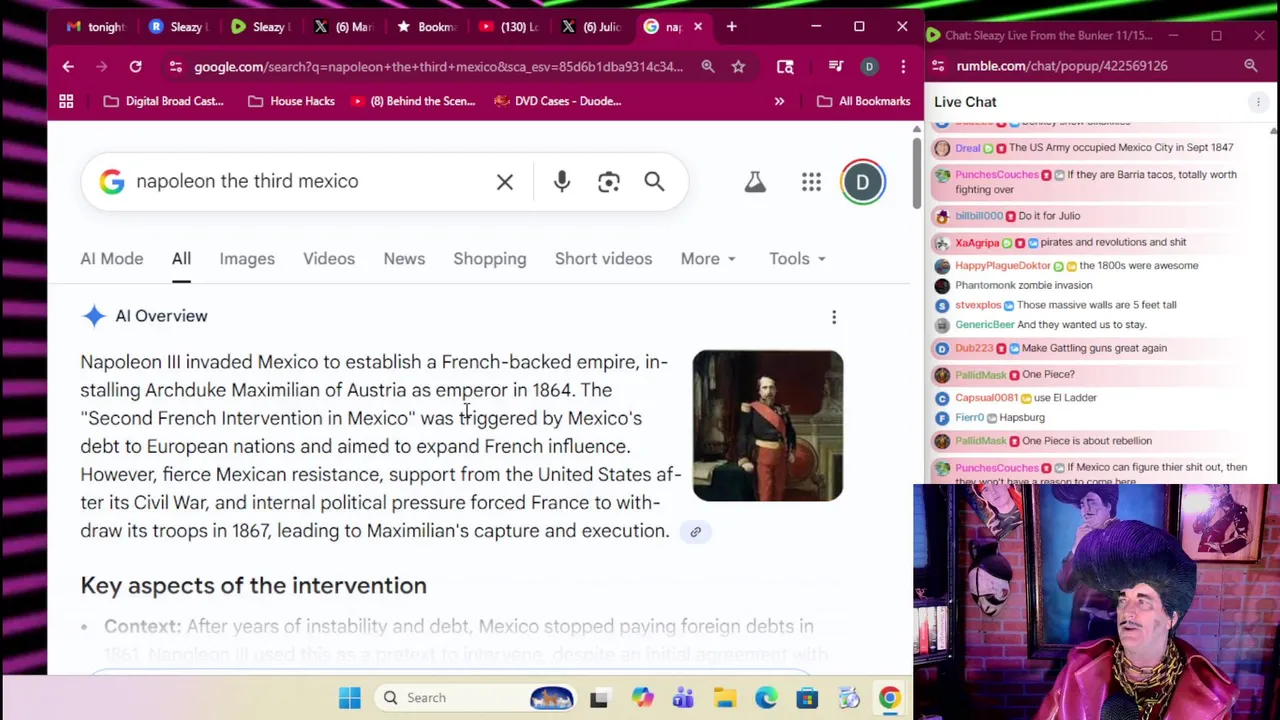Open the media controls icon in Chrome toolbar

click(x=836, y=67)
